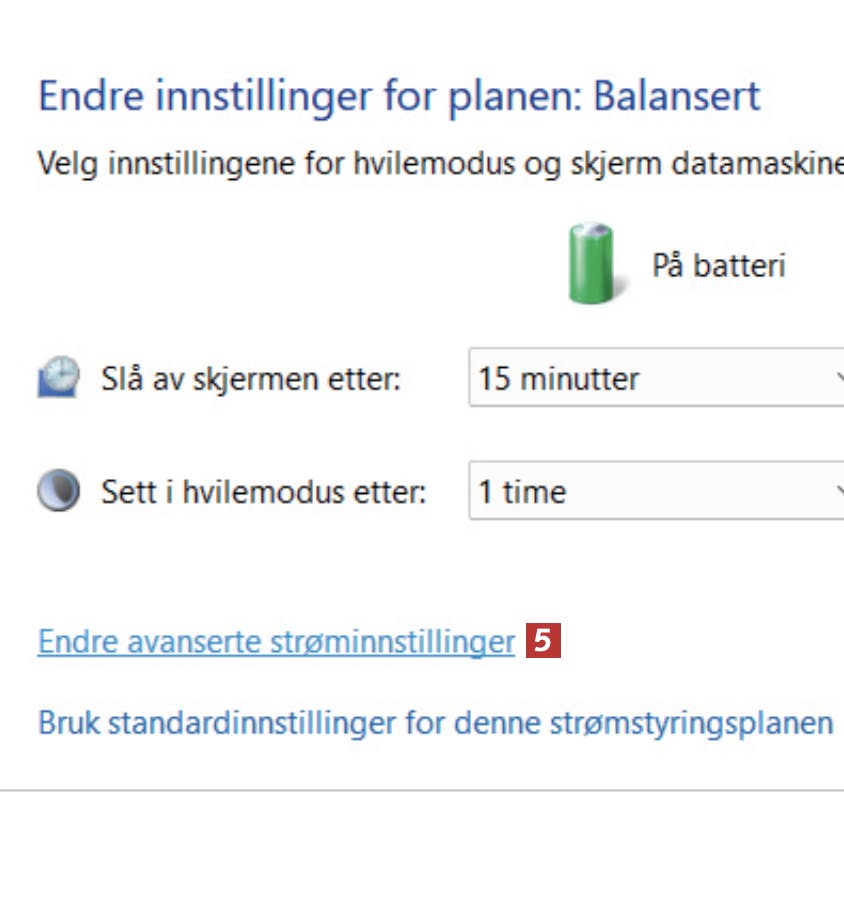Screen dimensions: 844x910
Task: Click the green battery icon
Action: click(593, 264)
